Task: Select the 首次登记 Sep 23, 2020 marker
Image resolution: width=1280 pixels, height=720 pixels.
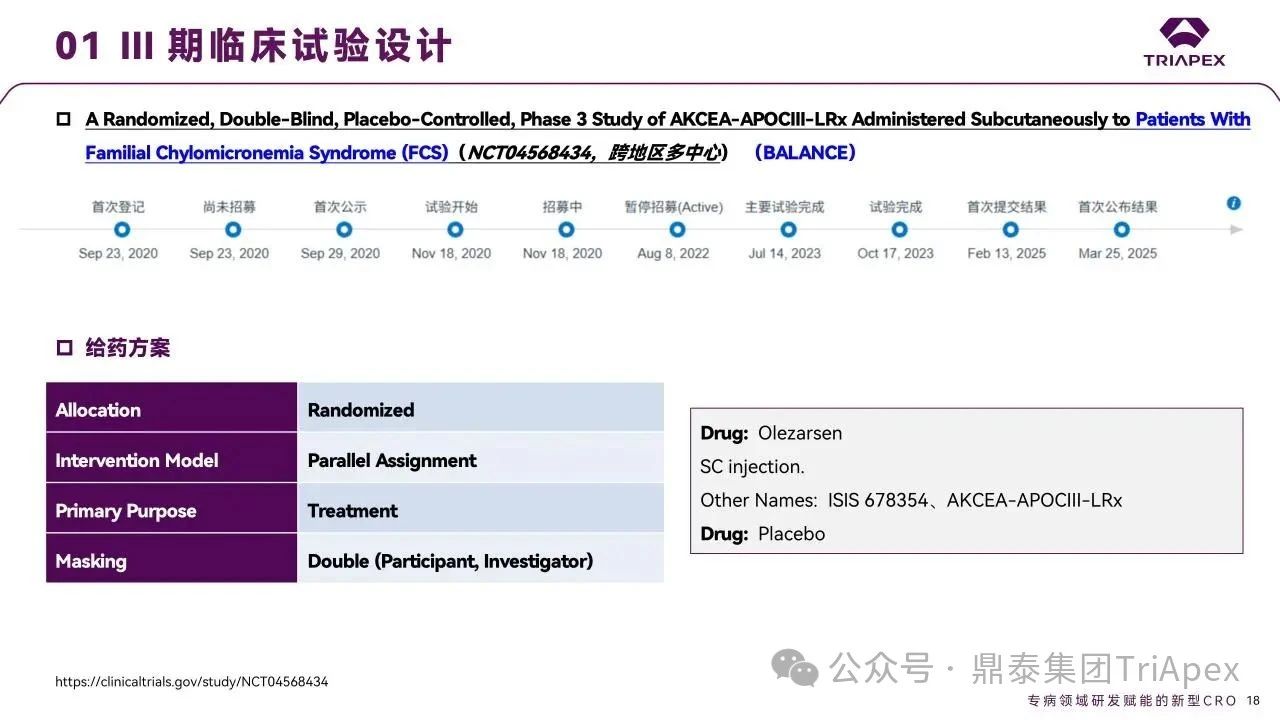Action: [x=121, y=230]
